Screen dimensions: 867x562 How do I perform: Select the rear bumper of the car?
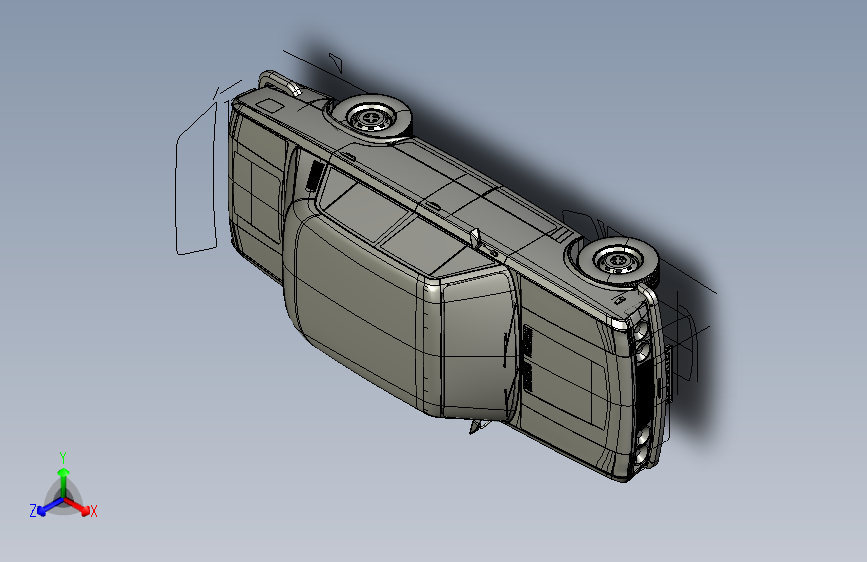(x=280, y=81)
